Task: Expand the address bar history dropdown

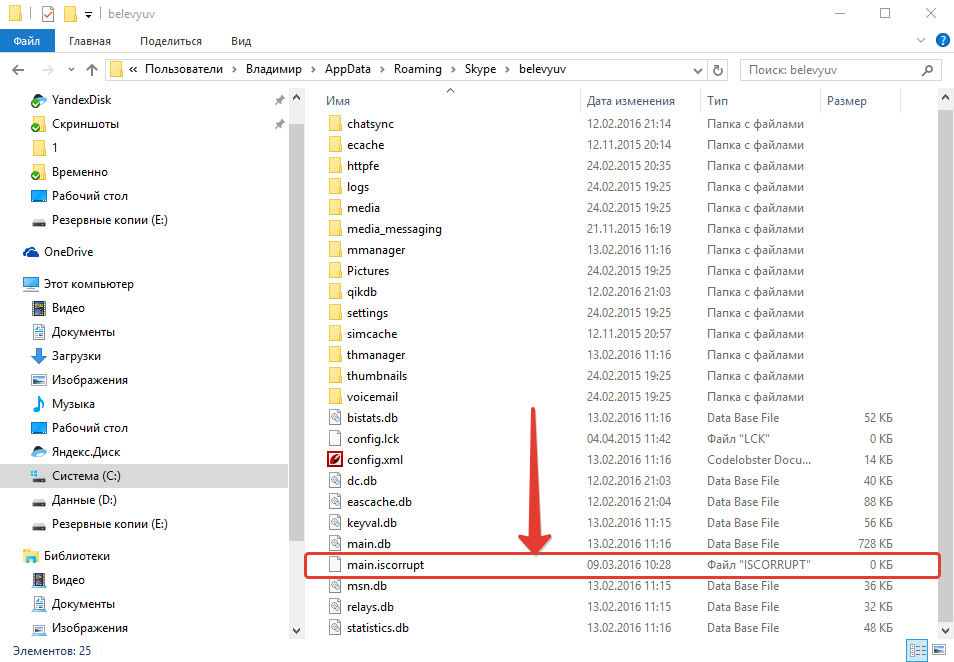Action: [698, 70]
